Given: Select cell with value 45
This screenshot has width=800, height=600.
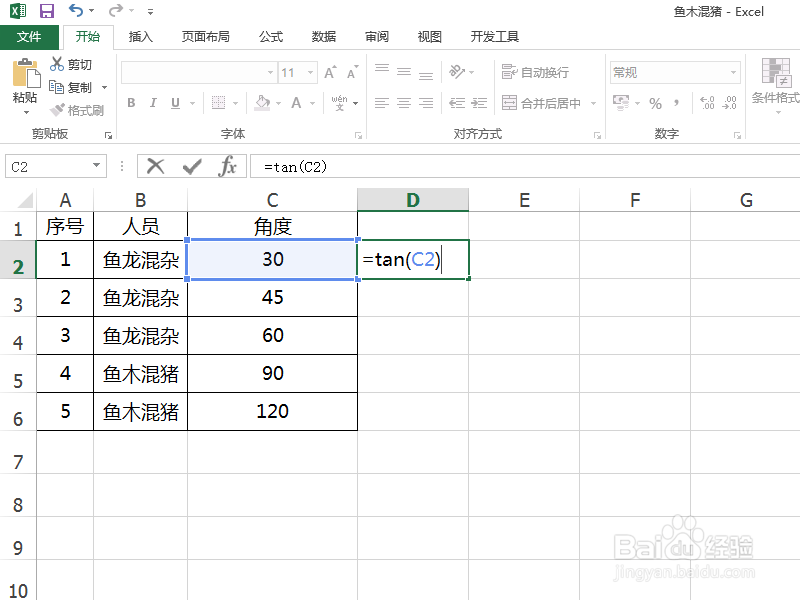Looking at the screenshot, I should coord(272,297).
